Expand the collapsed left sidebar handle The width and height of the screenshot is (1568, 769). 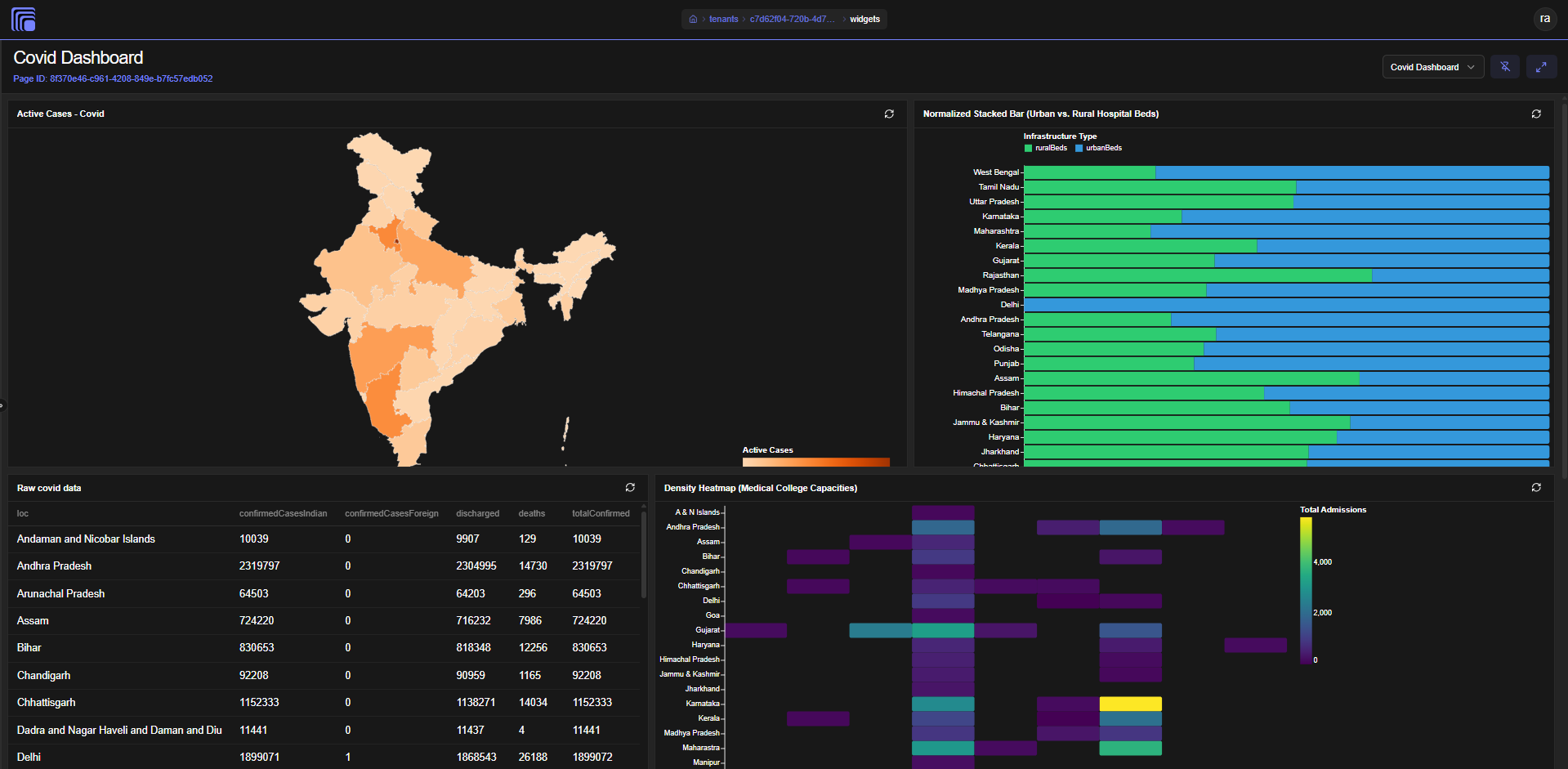click(2, 405)
